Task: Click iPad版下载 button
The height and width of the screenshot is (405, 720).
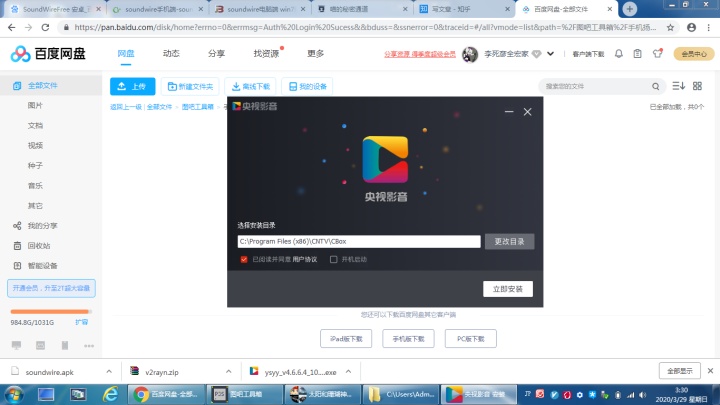Action: [346, 339]
